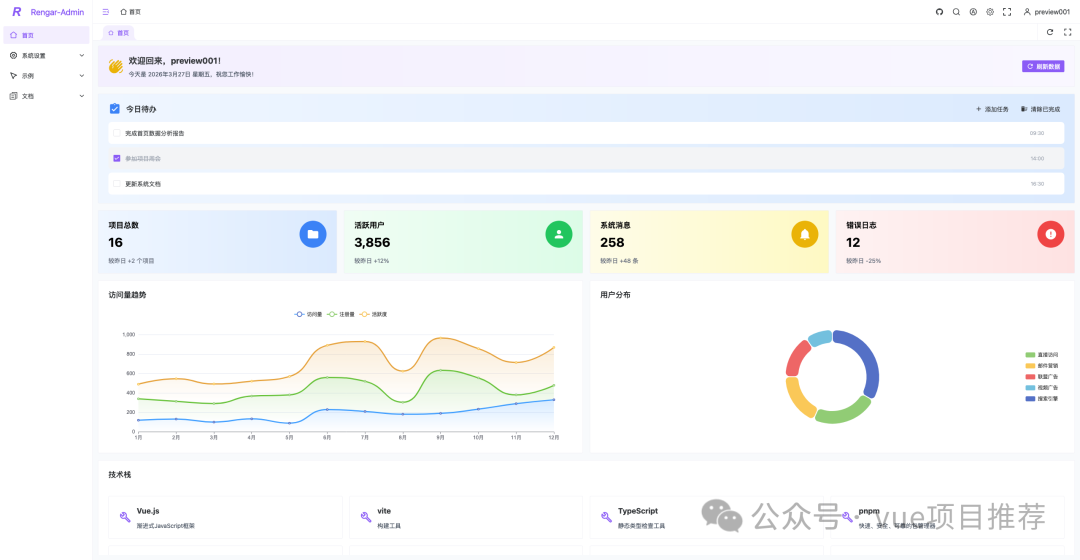Open the TypeScript tech stack card
This screenshot has width=1080, height=560.
(x=707, y=517)
